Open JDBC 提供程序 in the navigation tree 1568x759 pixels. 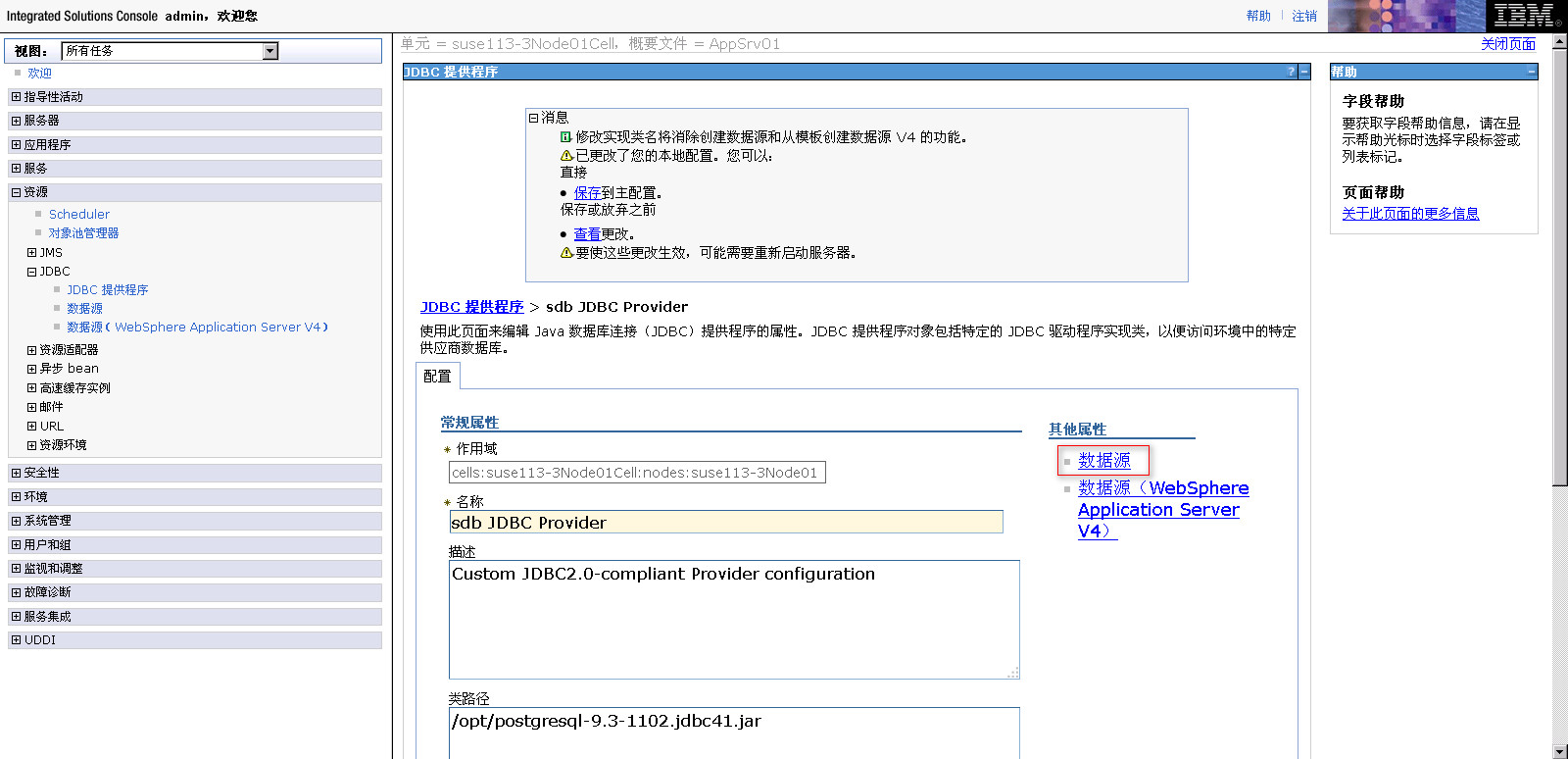(108, 290)
